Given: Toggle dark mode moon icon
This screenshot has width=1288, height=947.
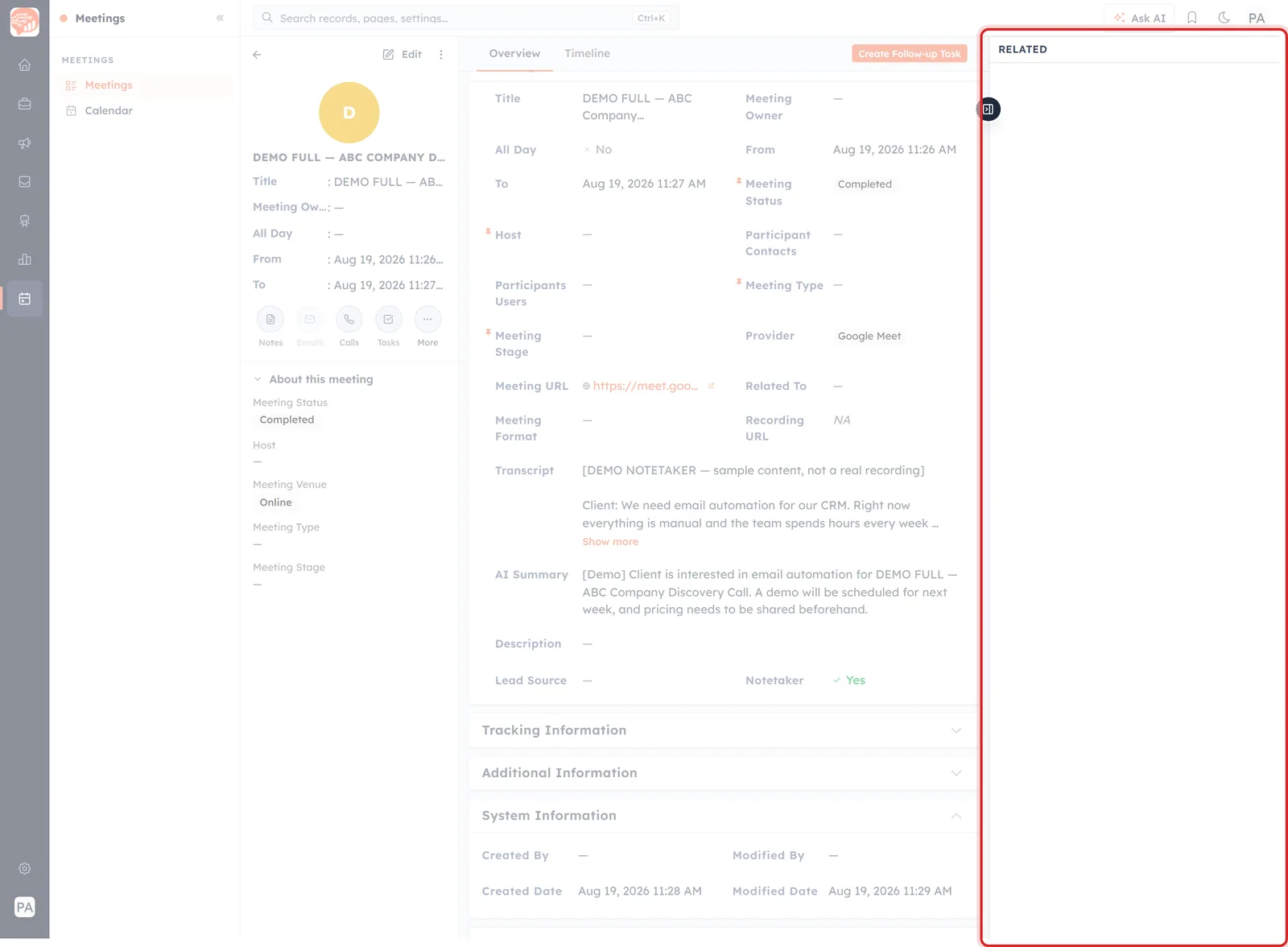Looking at the screenshot, I should 1224,18.
